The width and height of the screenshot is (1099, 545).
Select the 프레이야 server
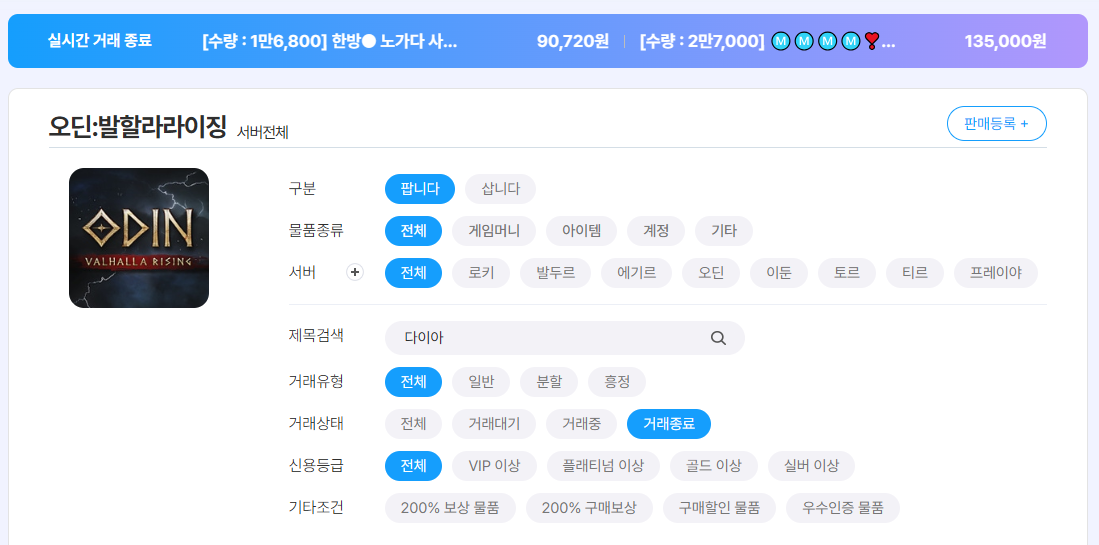(x=995, y=273)
